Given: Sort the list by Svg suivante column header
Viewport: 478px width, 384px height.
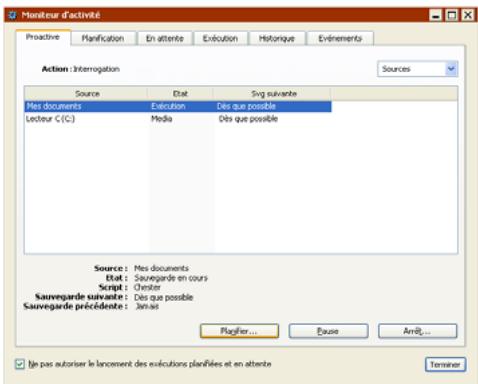Looking at the screenshot, I should coord(273,94).
